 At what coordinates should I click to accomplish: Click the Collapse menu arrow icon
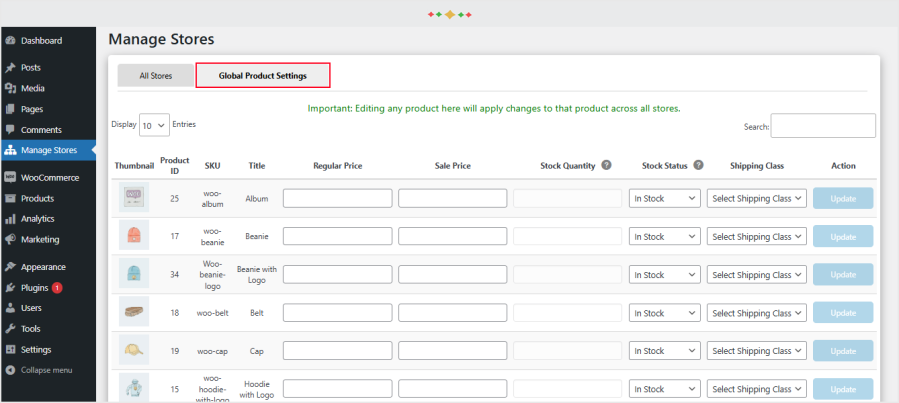pos(10,370)
